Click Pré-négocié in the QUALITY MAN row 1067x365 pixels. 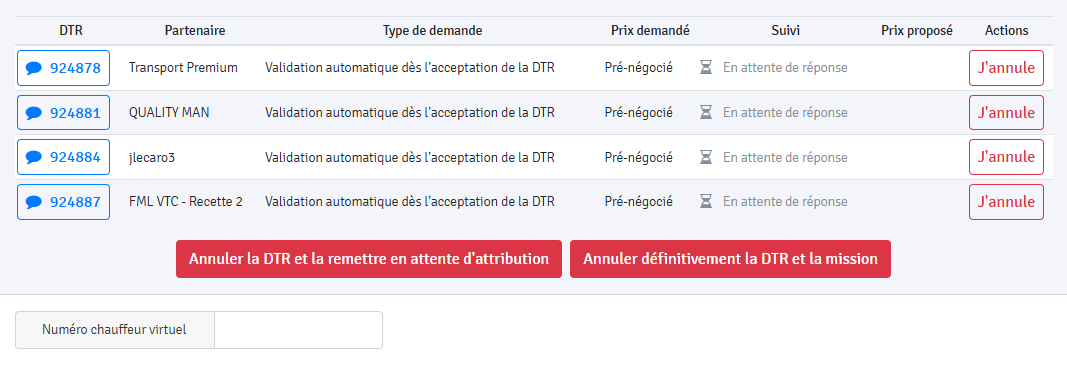(638, 112)
